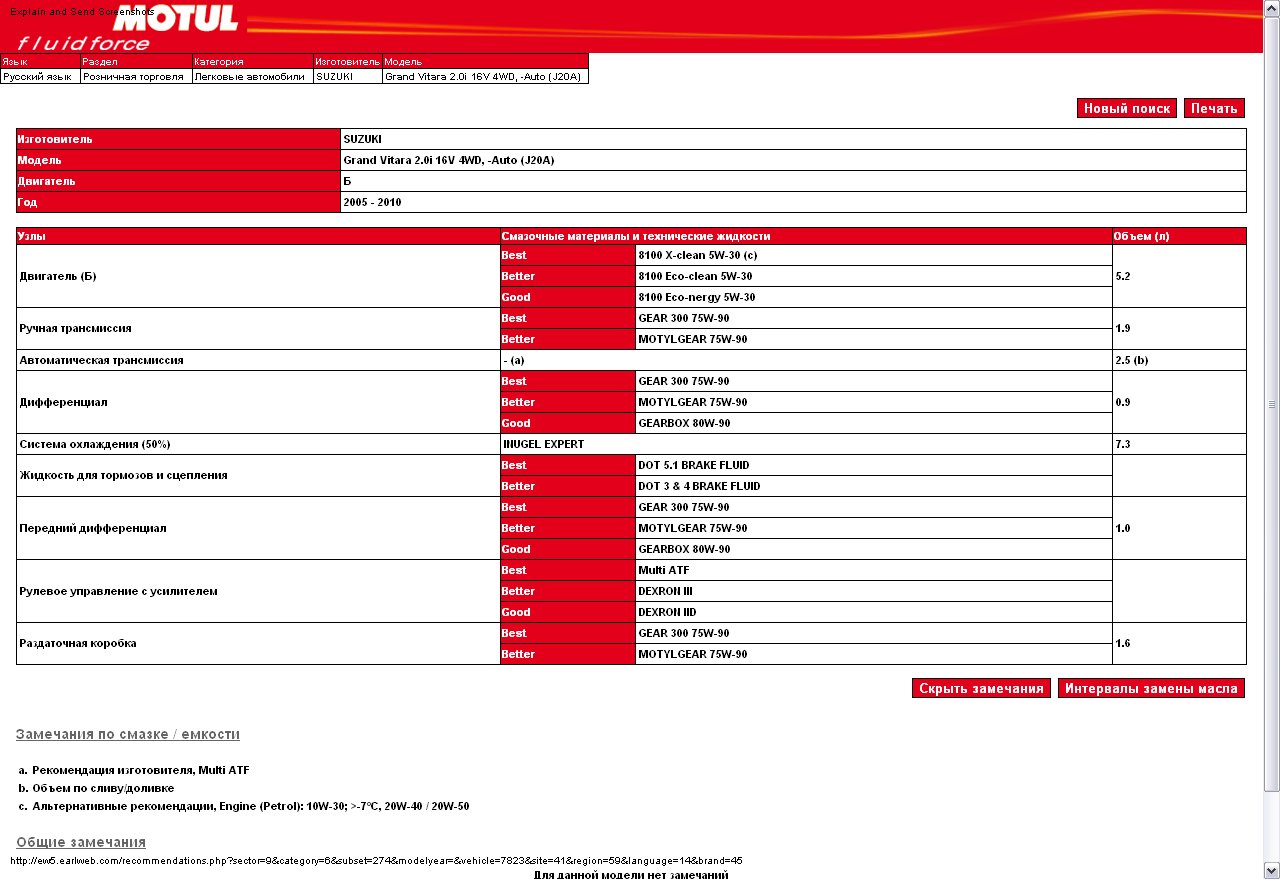Click Двигатель (Б) row label

click(x=58, y=276)
